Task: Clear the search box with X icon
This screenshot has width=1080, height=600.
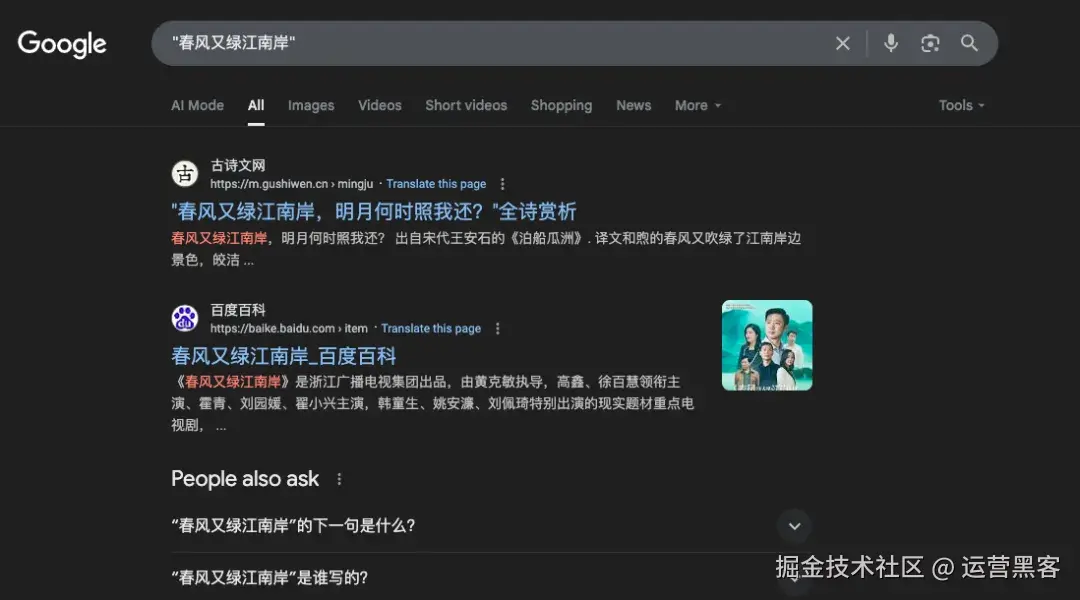Action: point(842,43)
